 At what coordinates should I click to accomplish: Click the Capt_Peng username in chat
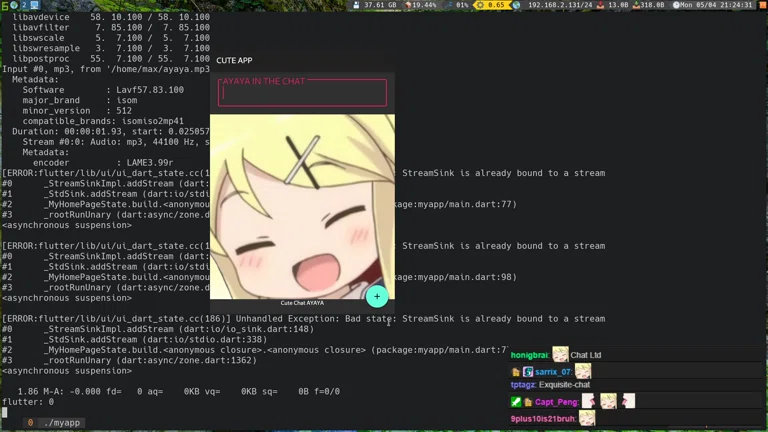(556, 402)
